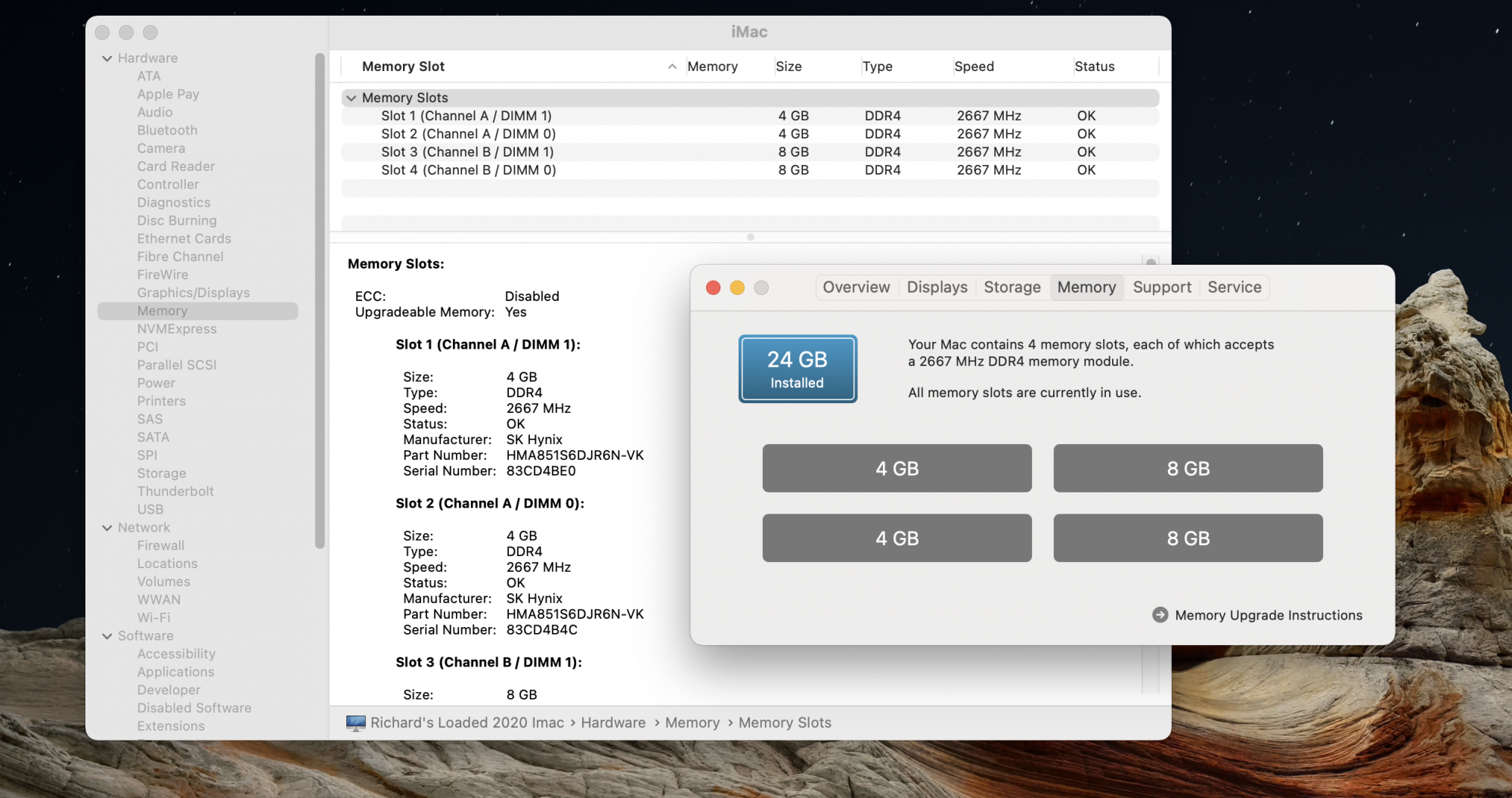Open the Storage tab in About This Mac

click(1012, 287)
